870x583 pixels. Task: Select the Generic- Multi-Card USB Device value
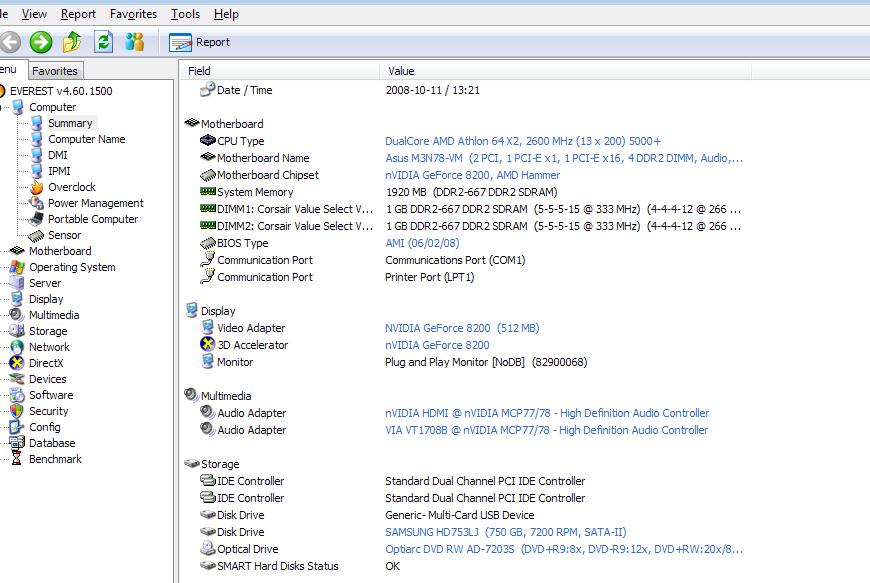click(x=459, y=515)
